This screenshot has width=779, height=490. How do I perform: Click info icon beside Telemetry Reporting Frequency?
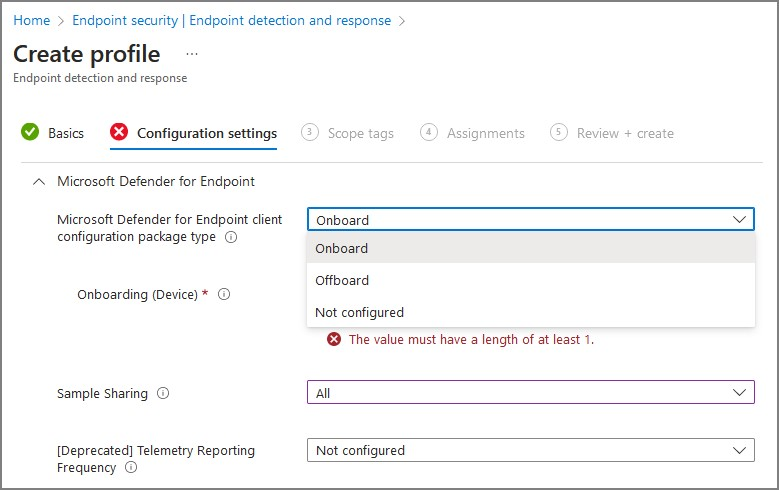(x=131, y=467)
